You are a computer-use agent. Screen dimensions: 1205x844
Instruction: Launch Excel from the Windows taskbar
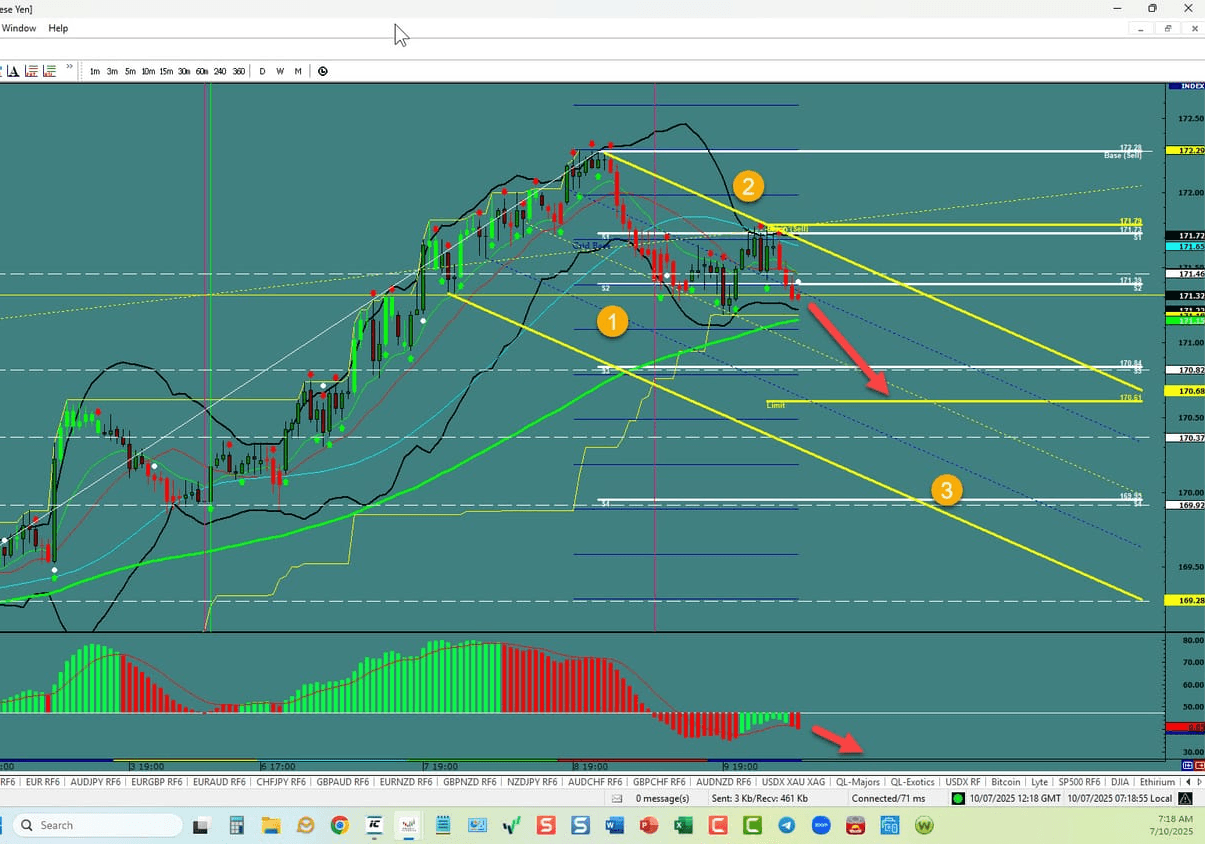683,825
